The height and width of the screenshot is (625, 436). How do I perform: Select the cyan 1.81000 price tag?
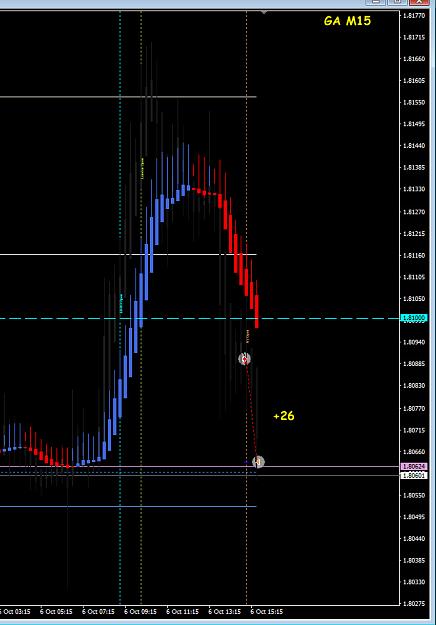[x=414, y=318]
